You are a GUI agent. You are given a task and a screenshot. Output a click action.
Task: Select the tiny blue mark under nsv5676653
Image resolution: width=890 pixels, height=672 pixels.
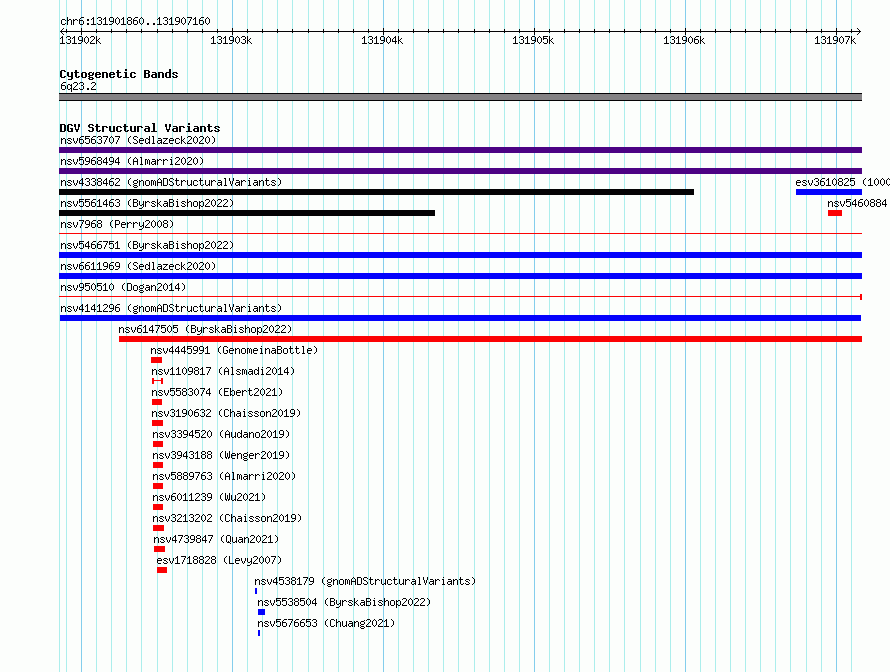259,633
